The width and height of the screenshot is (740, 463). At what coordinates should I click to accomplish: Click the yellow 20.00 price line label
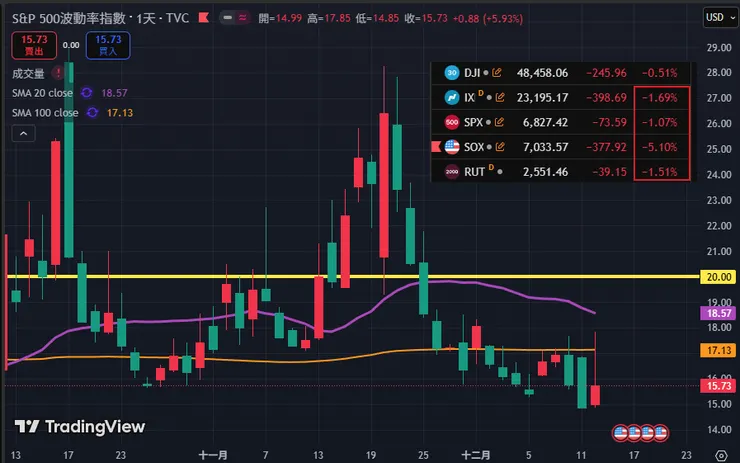[718, 277]
